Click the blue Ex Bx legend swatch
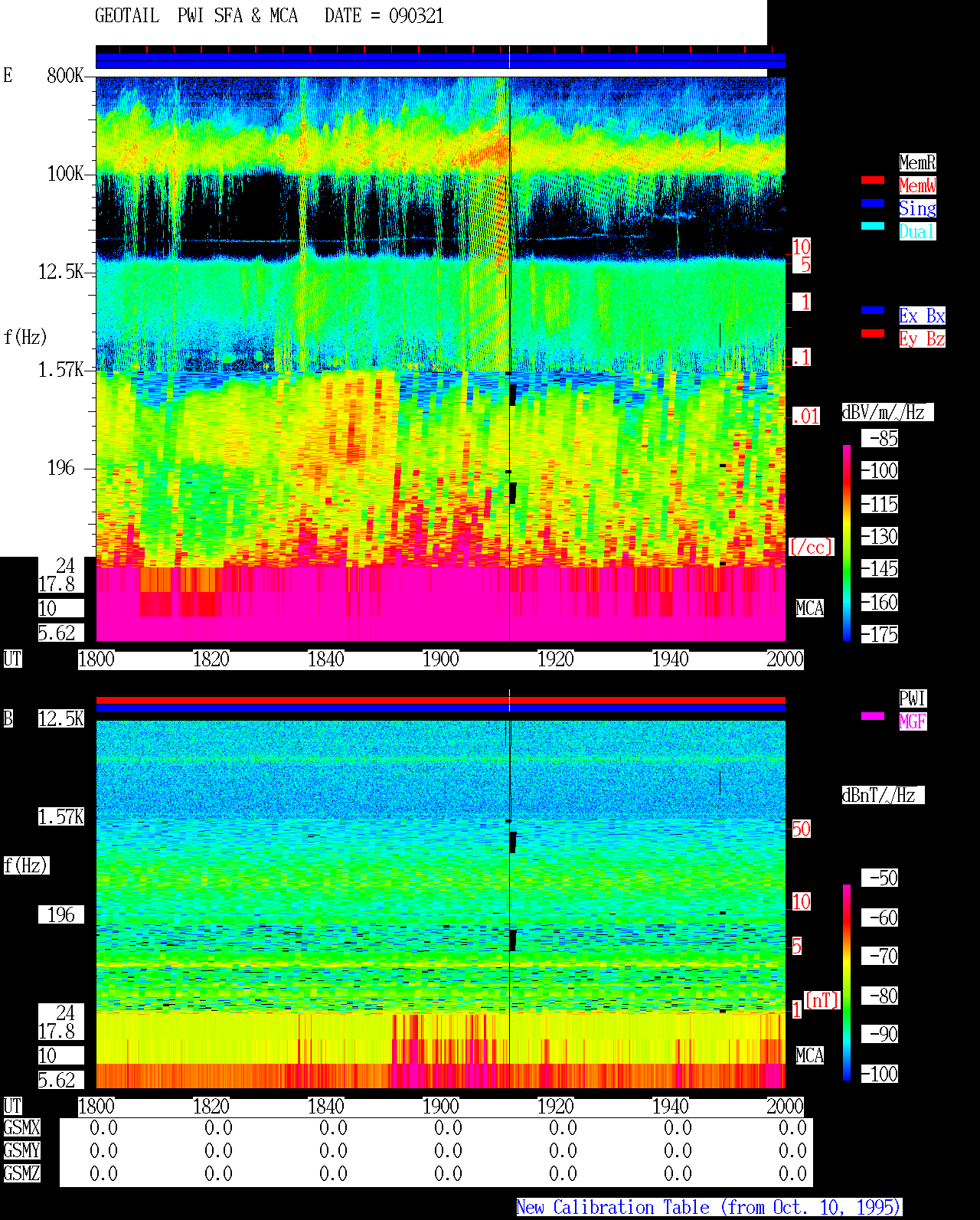 (x=873, y=310)
